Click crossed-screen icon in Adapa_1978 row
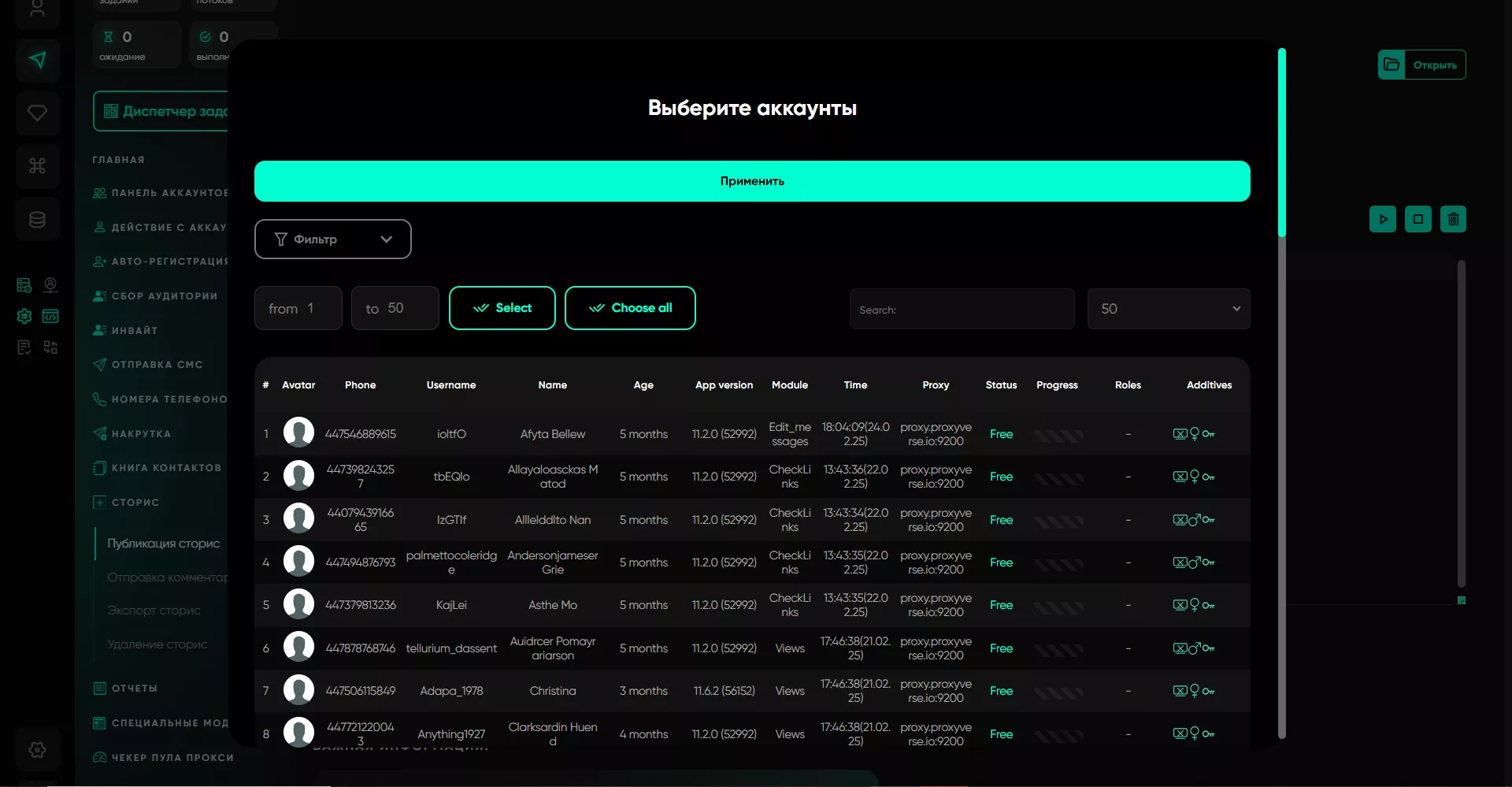 click(1180, 691)
